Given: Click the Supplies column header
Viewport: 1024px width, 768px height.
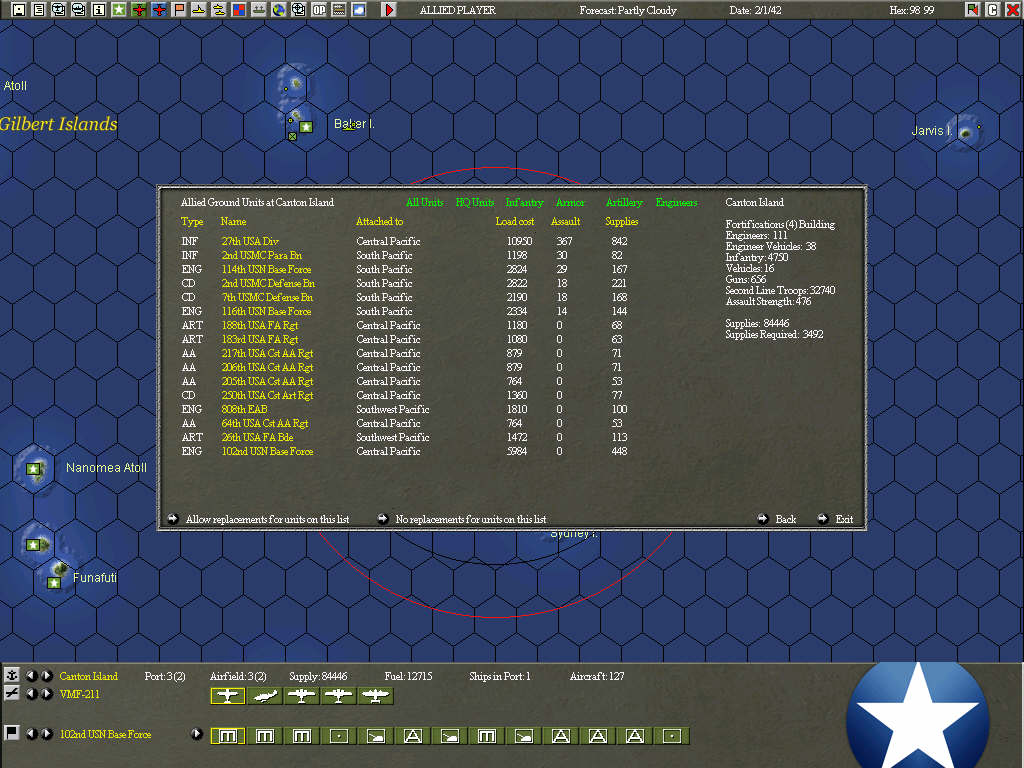Looking at the screenshot, I should tap(622, 222).
